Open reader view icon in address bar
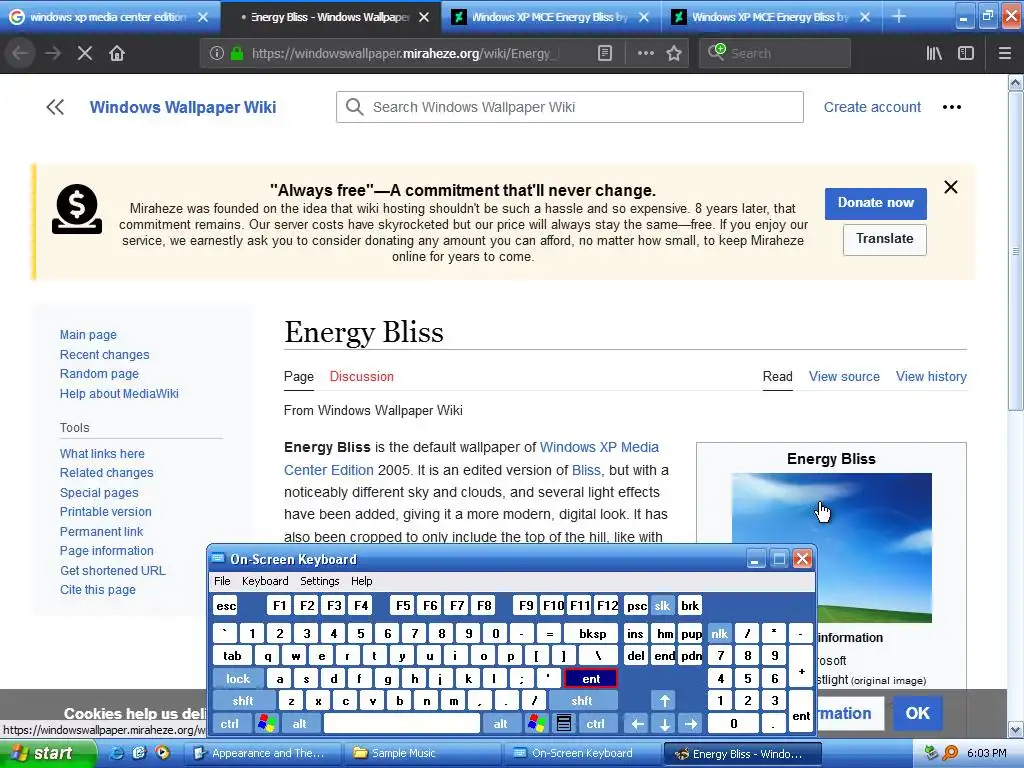The height and width of the screenshot is (768, 1024). [x=605, y=54]
